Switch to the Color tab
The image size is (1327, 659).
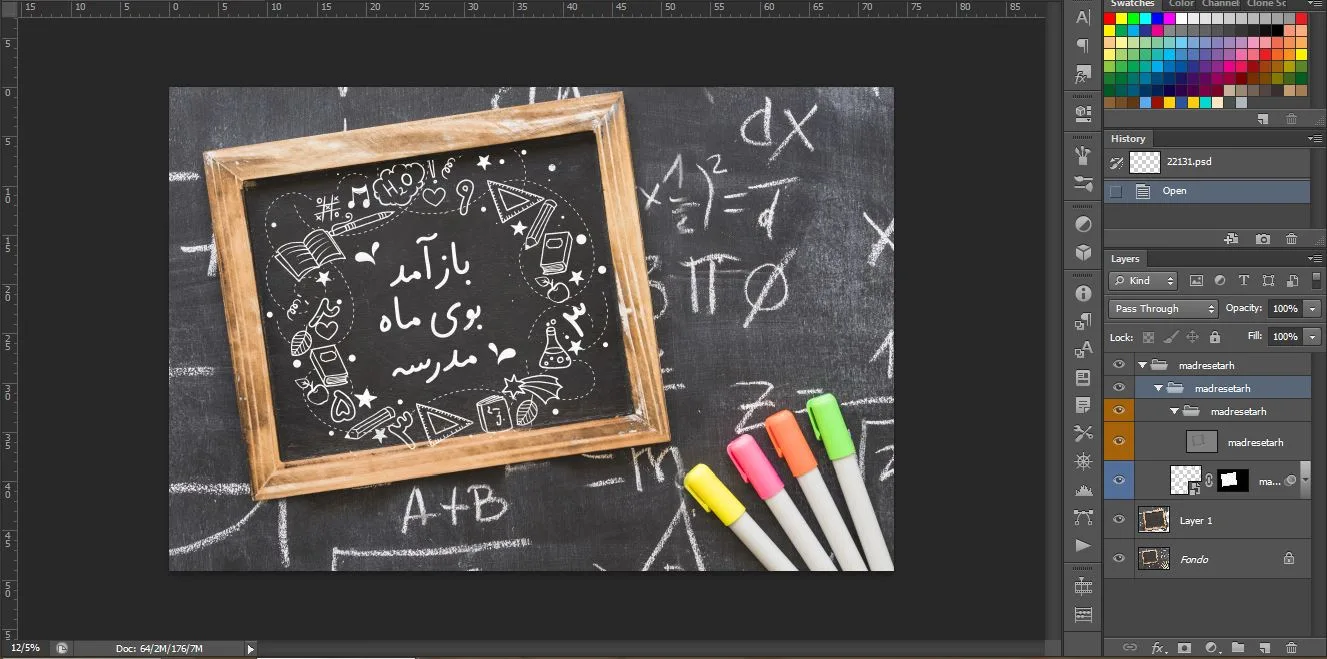click(1181, 4)
